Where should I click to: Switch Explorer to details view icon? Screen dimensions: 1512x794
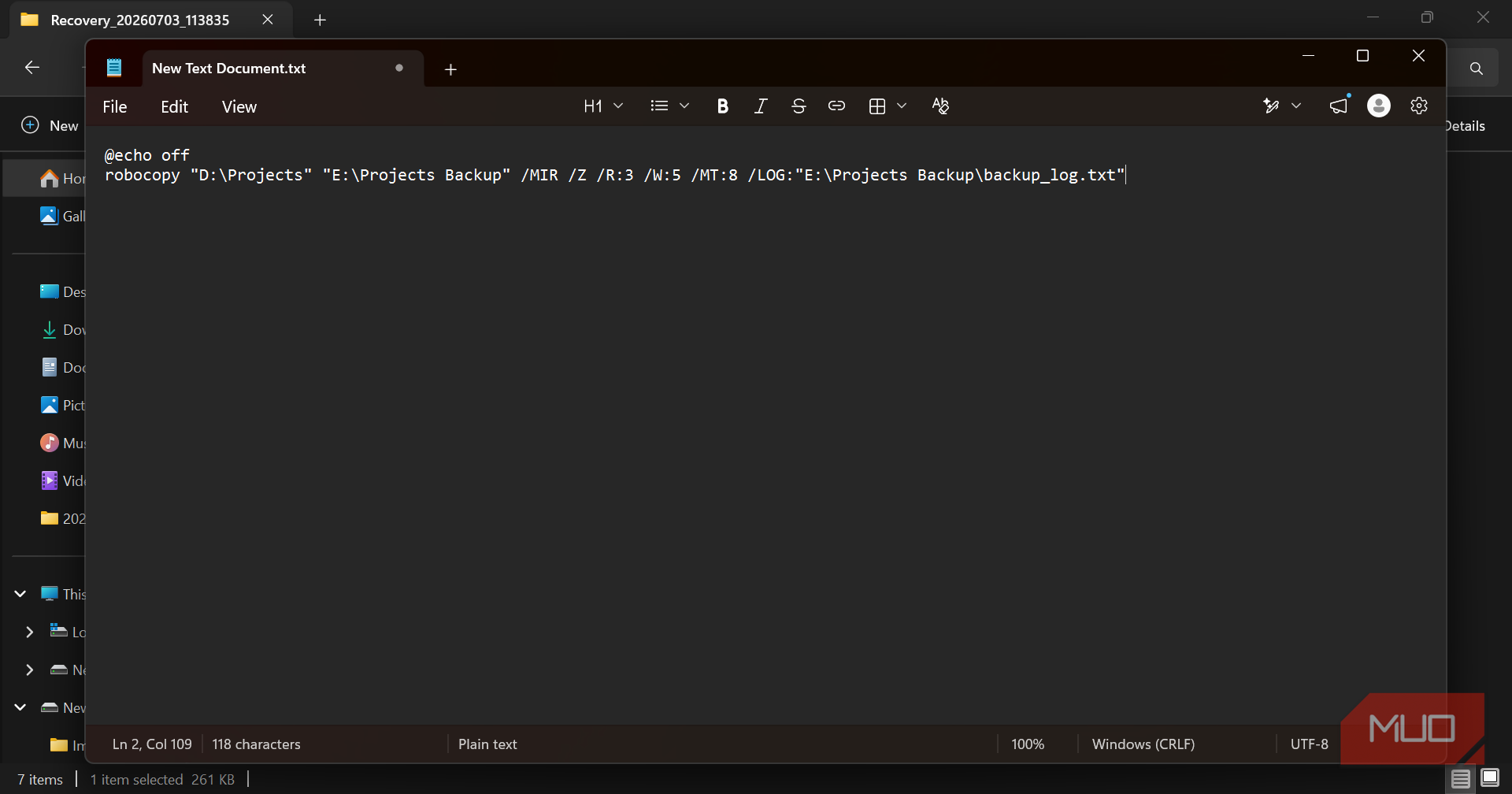tap(1461, 779)
